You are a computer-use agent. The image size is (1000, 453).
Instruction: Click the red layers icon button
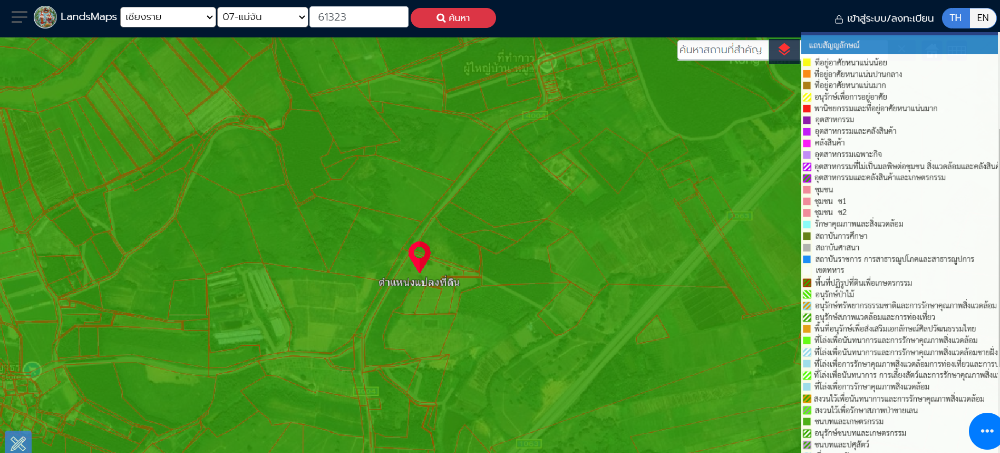(784, 50)
